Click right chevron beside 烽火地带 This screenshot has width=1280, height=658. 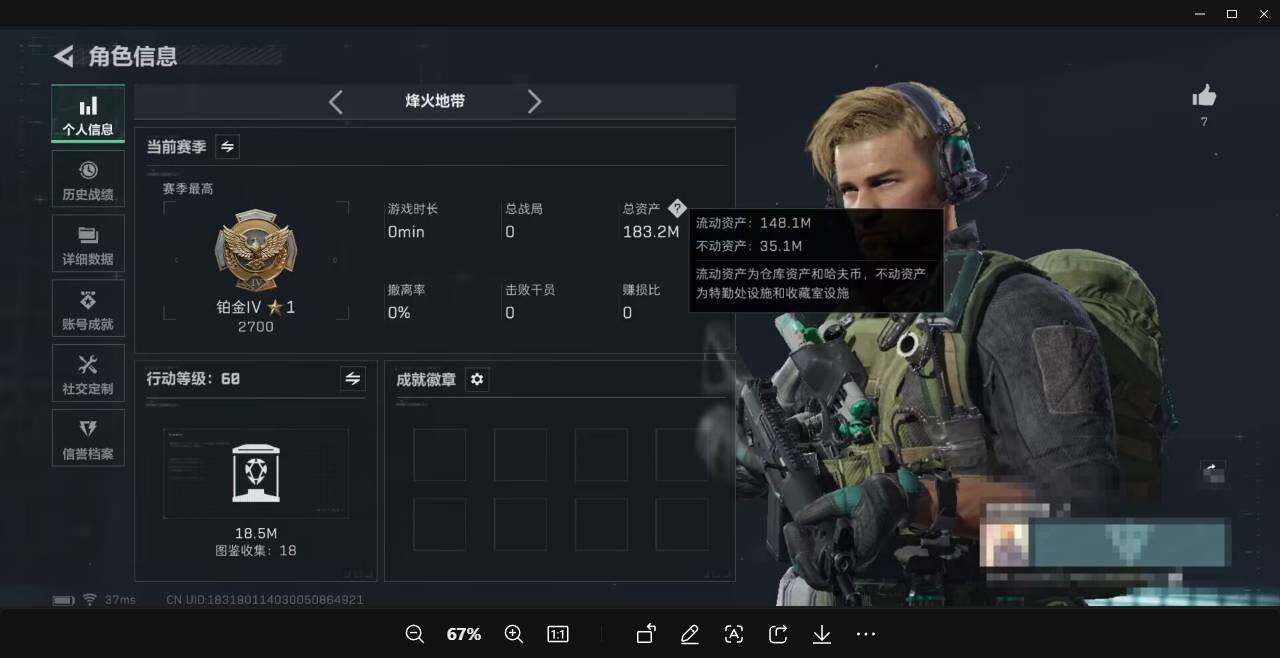(535, 101)
